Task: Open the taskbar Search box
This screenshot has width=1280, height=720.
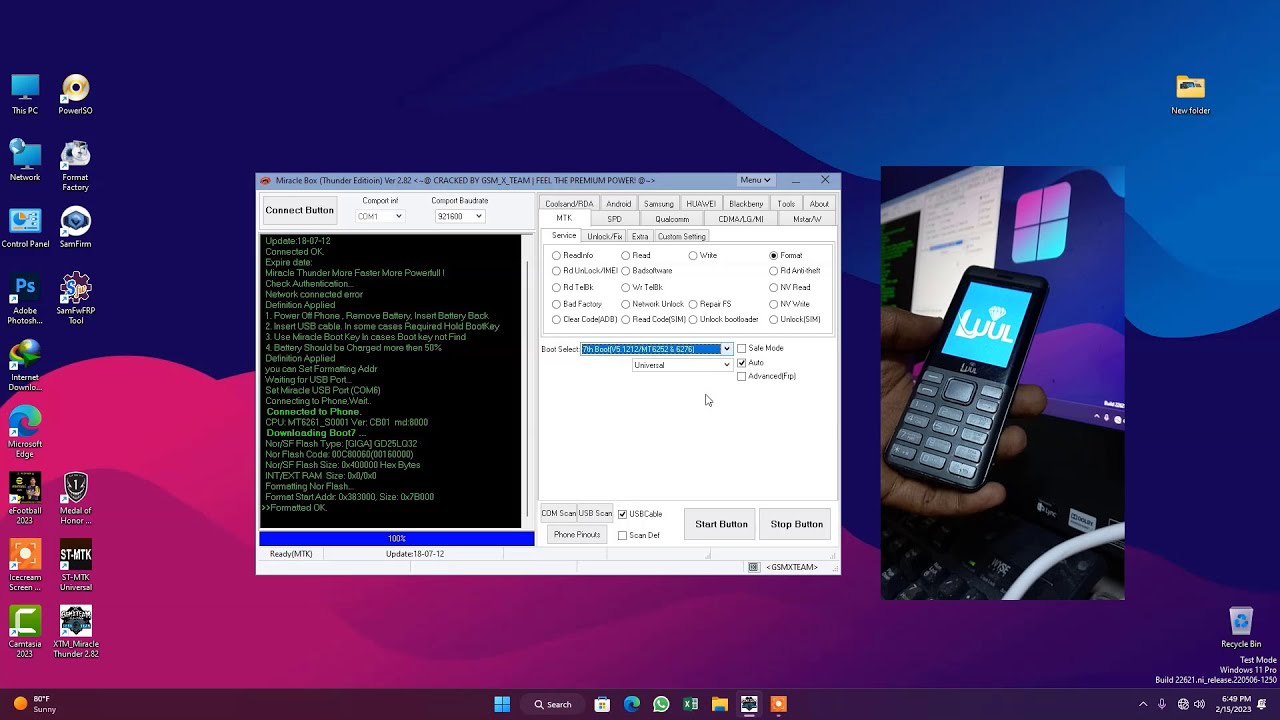Action: point(552,704)
